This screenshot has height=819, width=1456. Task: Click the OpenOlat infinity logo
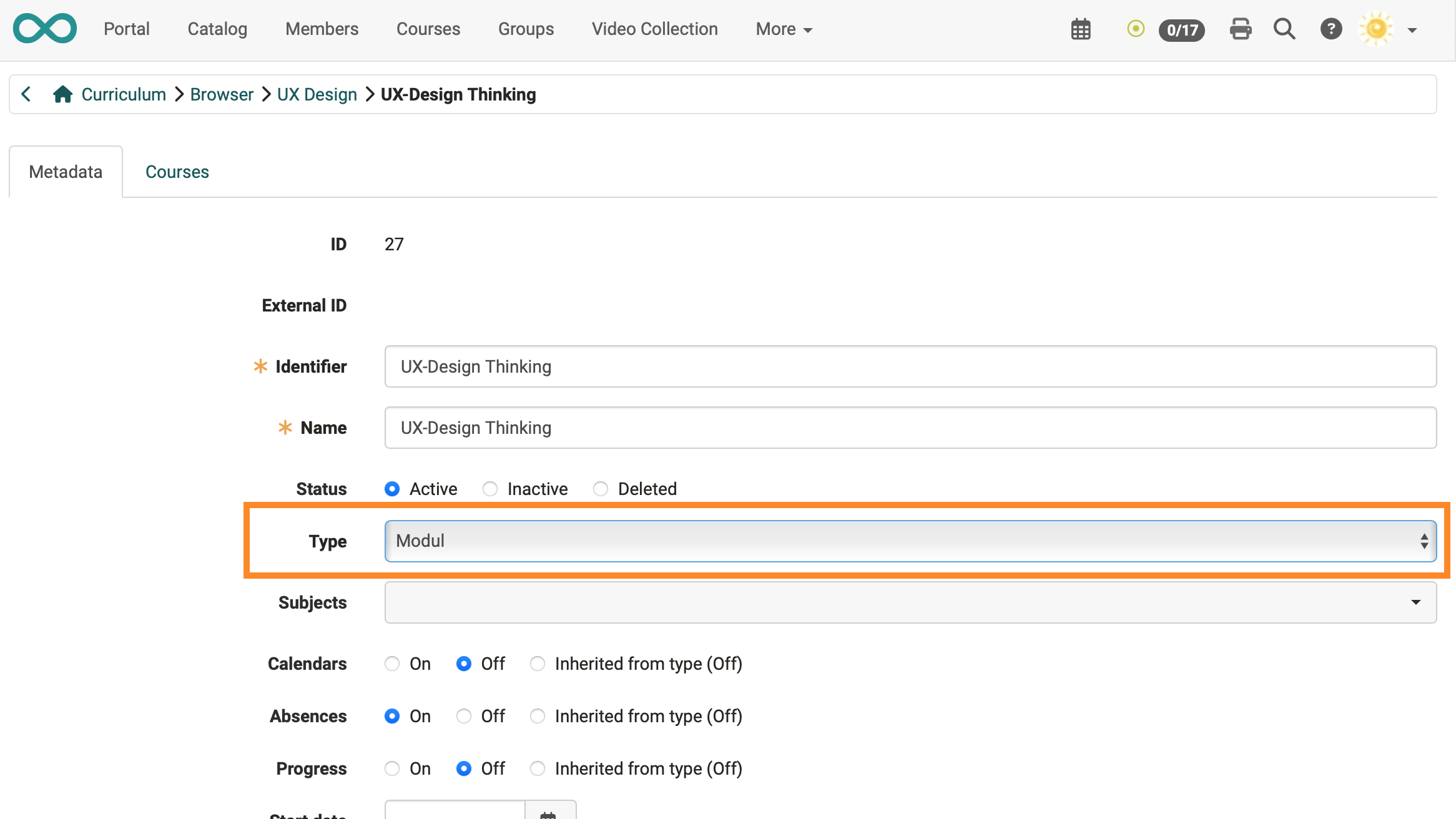(45, 29)
